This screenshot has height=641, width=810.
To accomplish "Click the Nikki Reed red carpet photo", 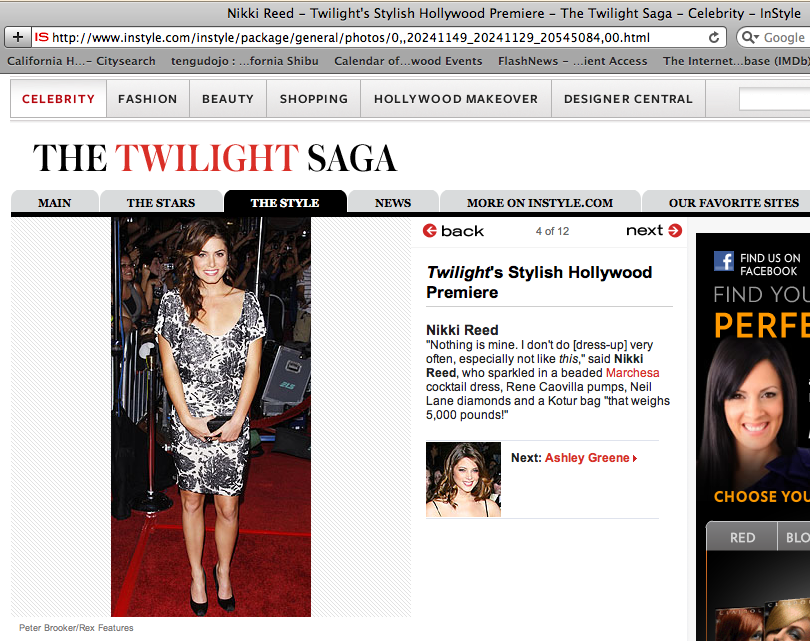I will (211, 417).
